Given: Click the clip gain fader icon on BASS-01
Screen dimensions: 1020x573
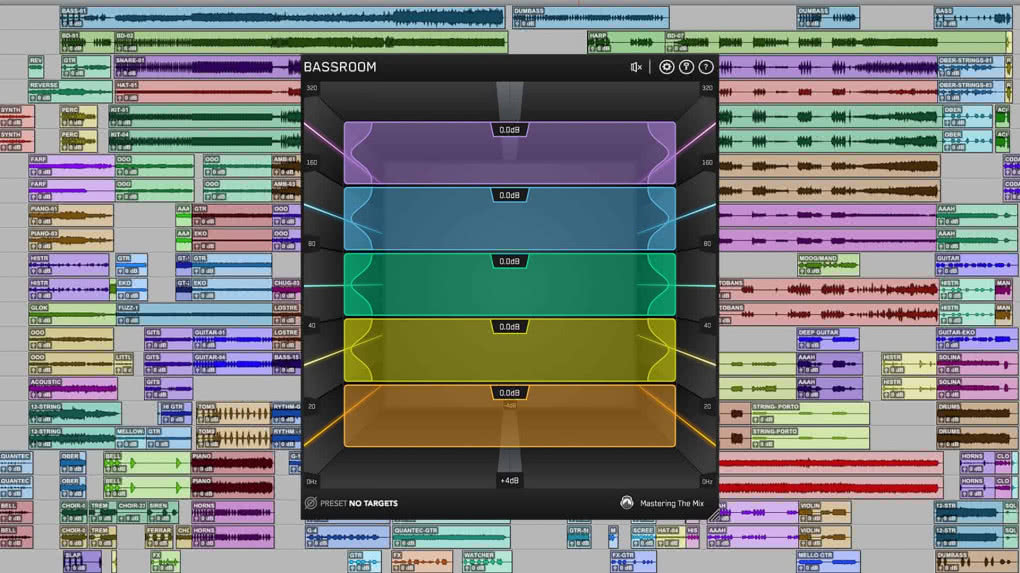Looking at the screenshot, I should pyautogui.click(x=66, y=23).
